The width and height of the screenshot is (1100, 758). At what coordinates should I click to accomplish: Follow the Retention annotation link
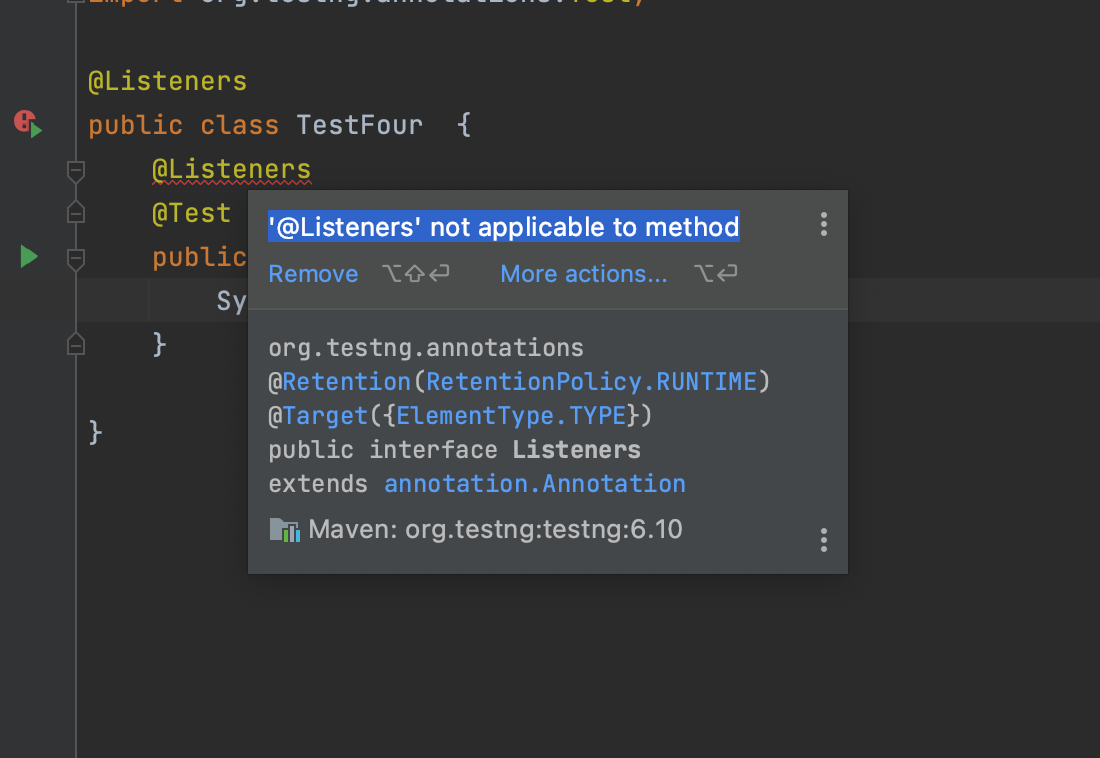(x=346, y=381)
